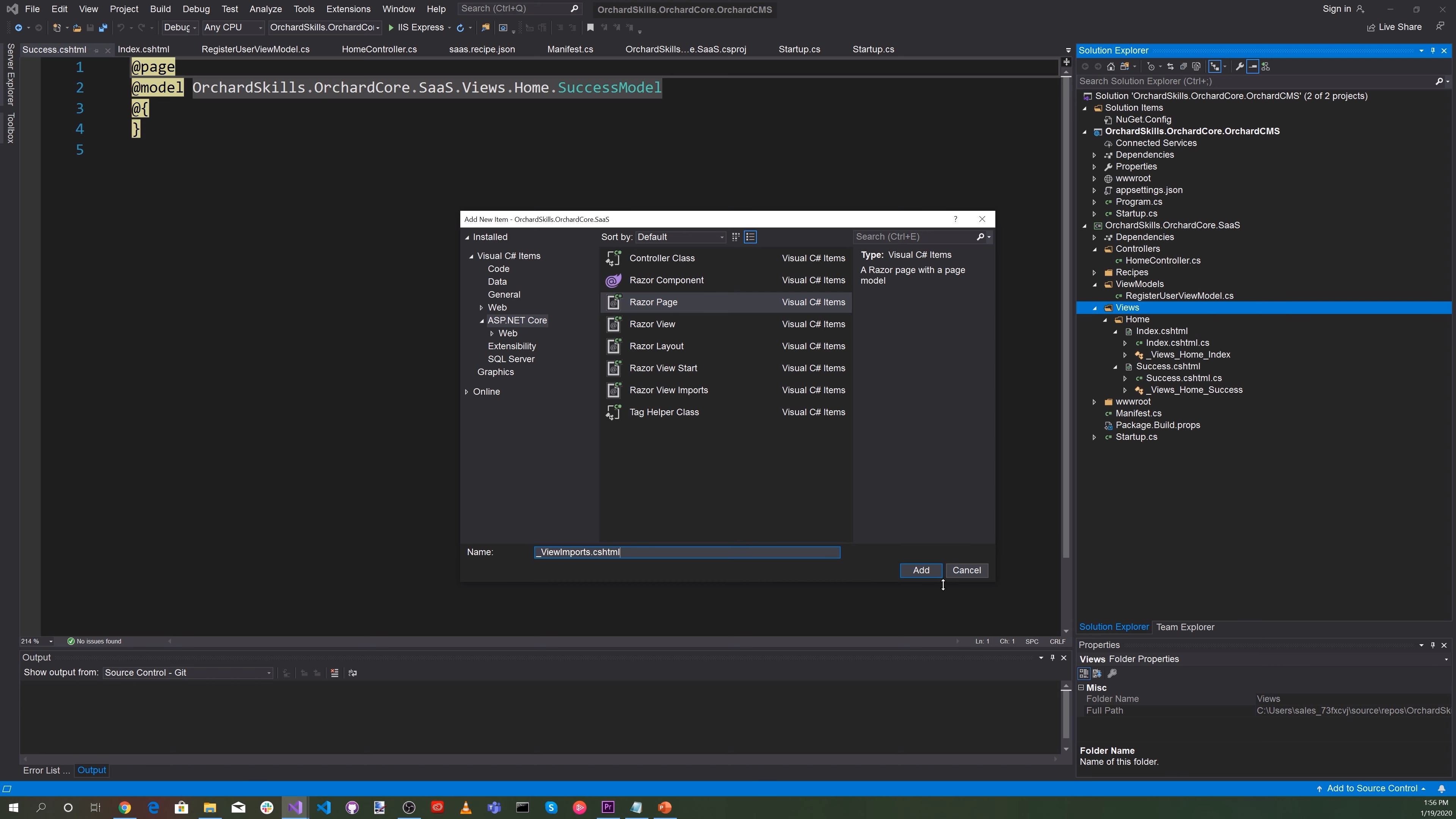Open Google Chrome from the taskbar
1456x819 pixels.
pyautogui.click(x=124, y=808)
